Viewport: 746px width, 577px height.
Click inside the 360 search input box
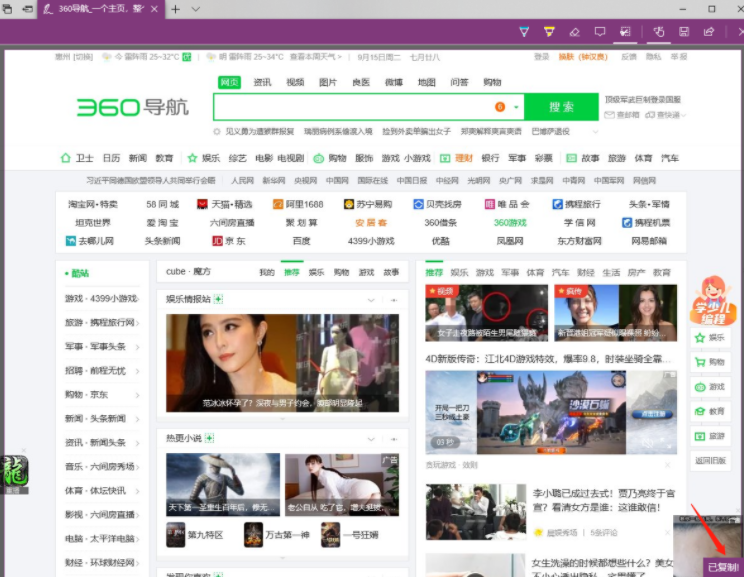(x=350, y=107)
